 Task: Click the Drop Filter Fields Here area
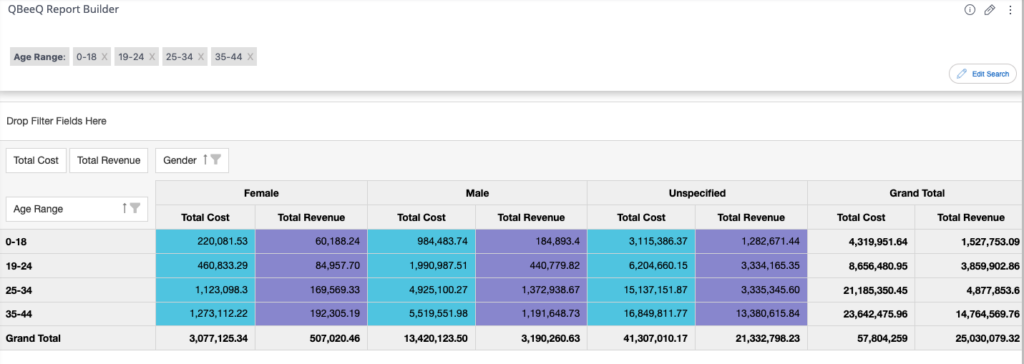(x=512, y=121)
